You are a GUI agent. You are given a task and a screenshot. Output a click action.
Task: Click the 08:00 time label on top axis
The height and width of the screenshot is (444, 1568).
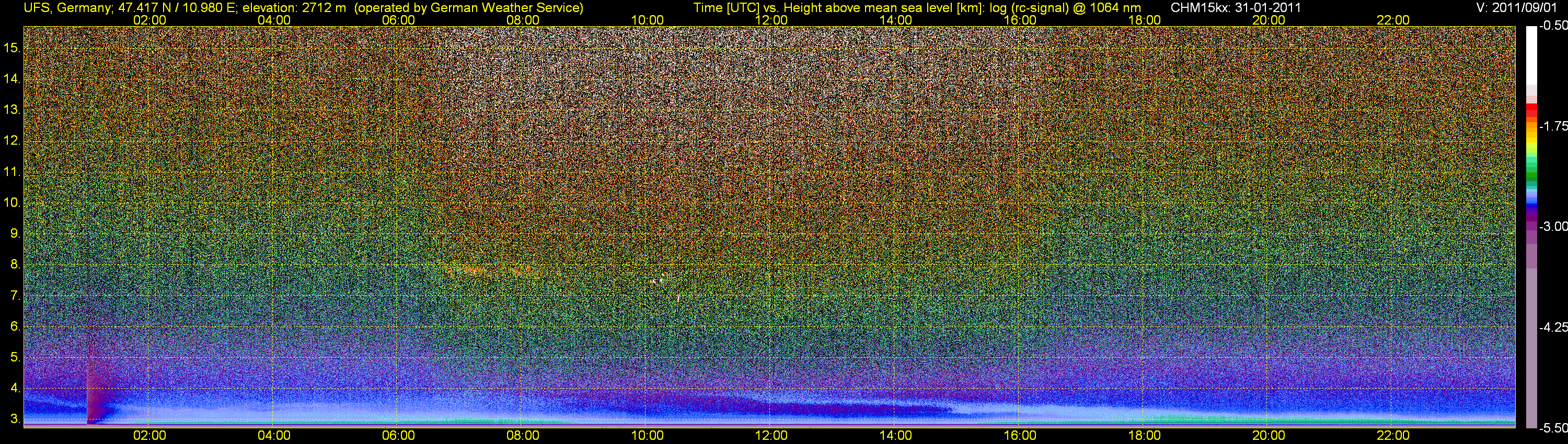(x=522, y=20)
